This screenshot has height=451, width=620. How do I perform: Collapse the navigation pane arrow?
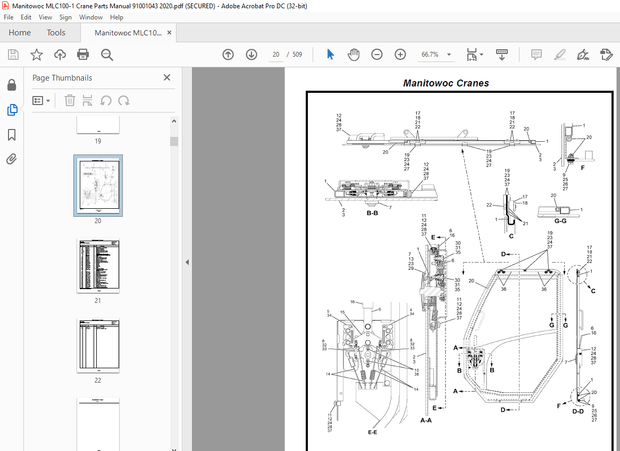(187, 262)
